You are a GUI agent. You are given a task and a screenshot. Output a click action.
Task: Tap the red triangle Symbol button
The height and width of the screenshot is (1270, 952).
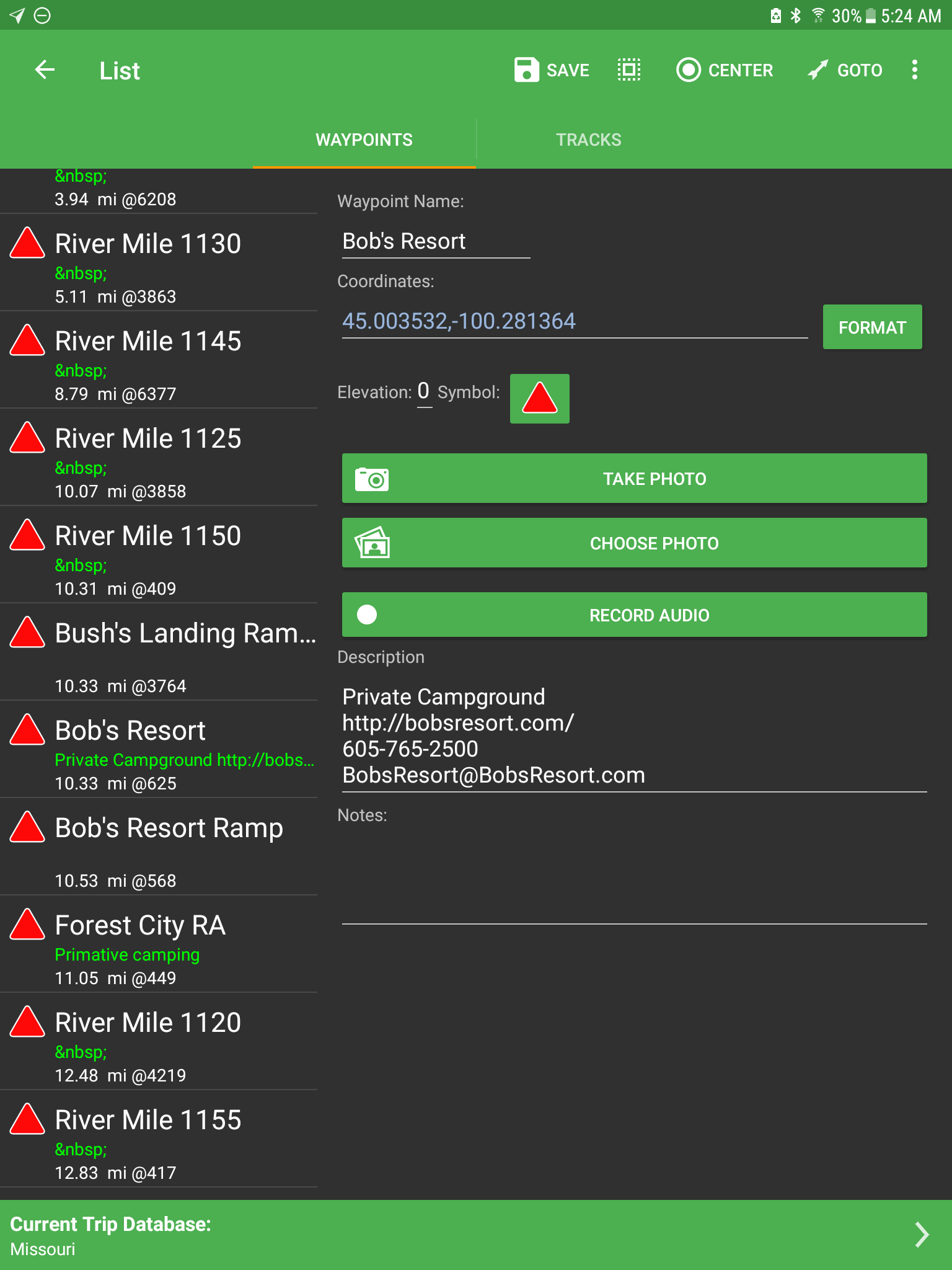(x=539, y=398)
